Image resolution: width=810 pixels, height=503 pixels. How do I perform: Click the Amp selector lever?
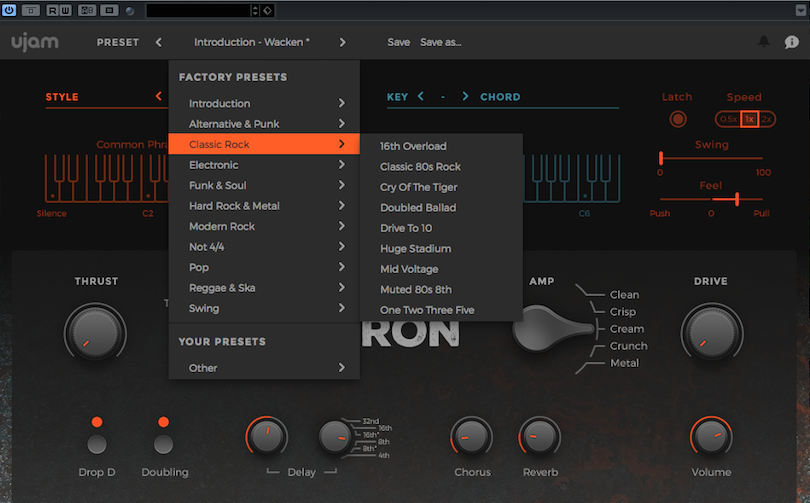[553, 328]
